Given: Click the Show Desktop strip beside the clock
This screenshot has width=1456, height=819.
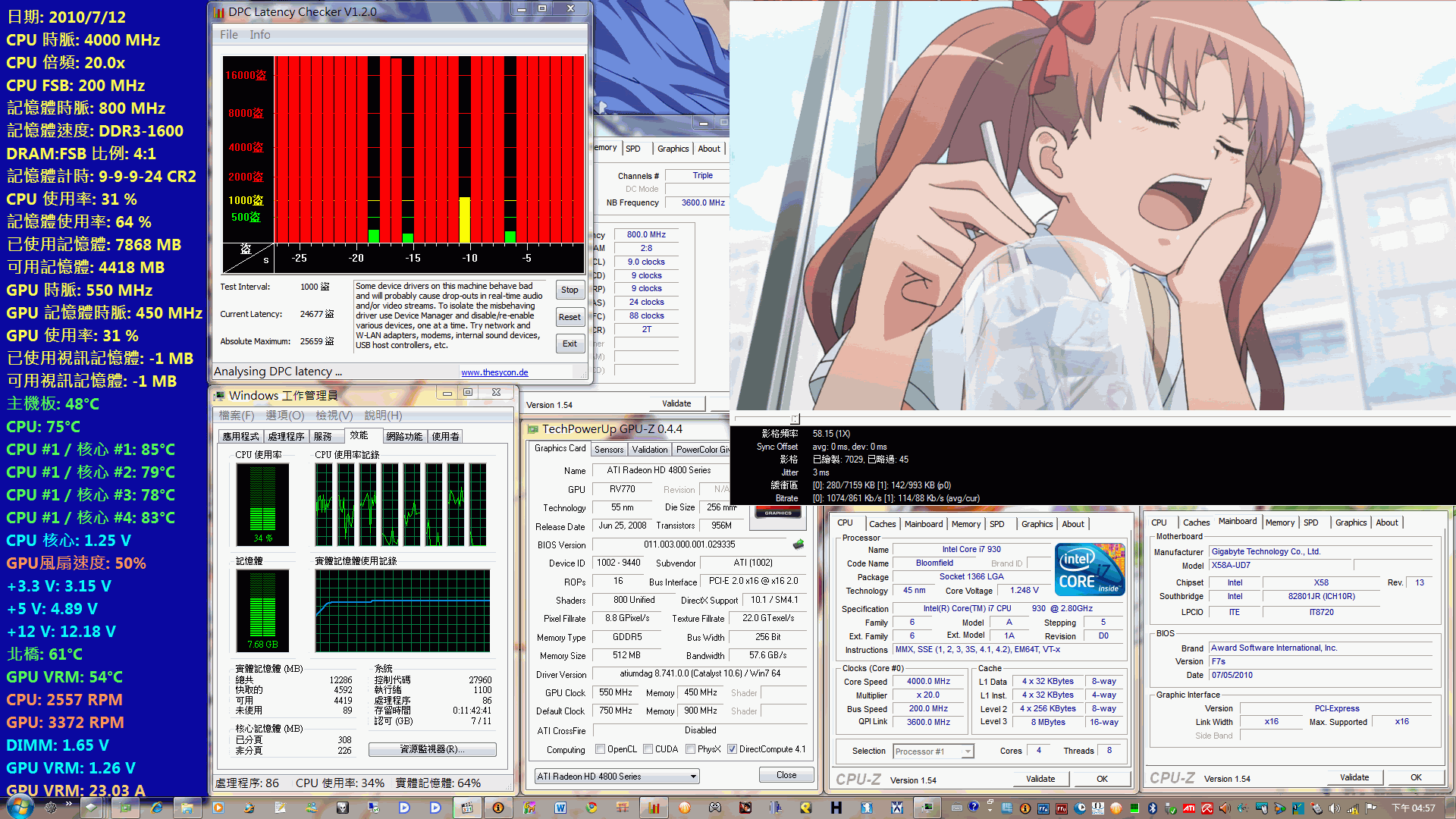Looking at the screenshot, I should pyautogui.click(x=1450, y=808).
